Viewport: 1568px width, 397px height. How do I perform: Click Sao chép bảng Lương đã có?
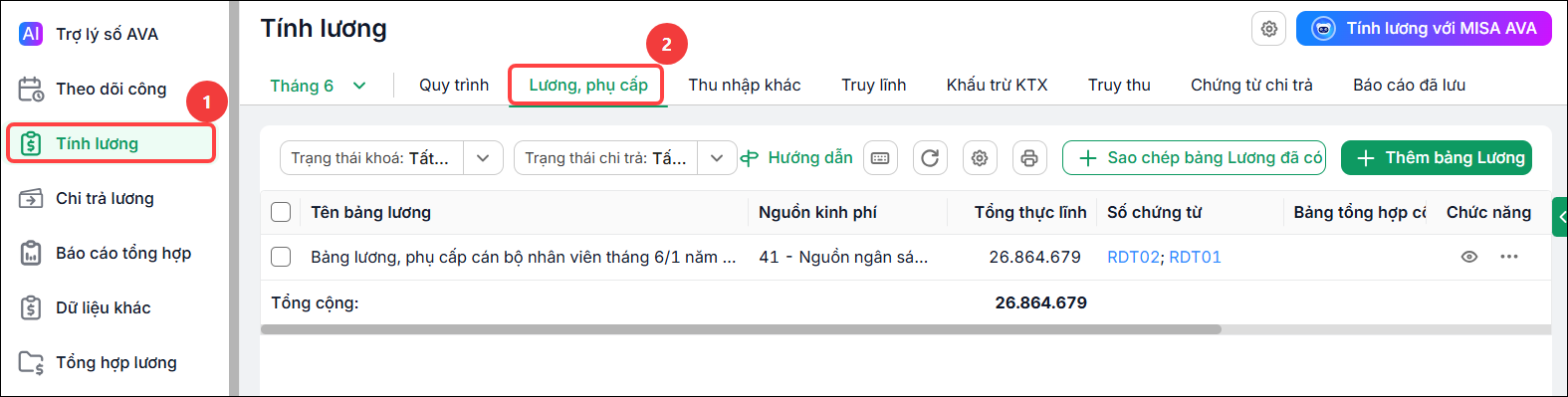tap(1194, 158)
